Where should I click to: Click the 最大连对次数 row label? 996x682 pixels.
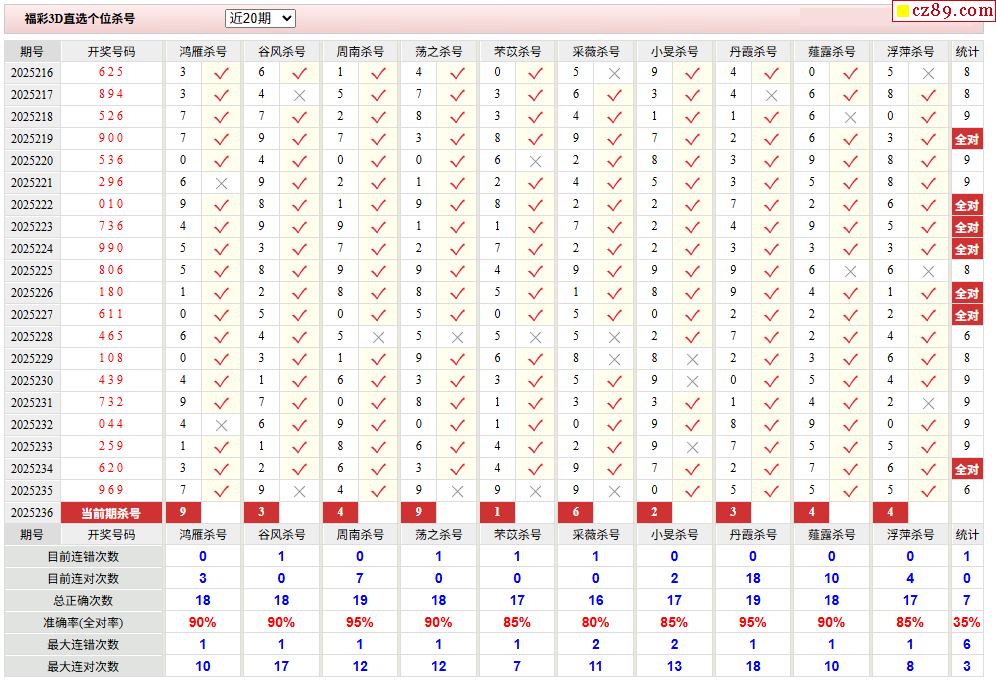coord(83,666)
